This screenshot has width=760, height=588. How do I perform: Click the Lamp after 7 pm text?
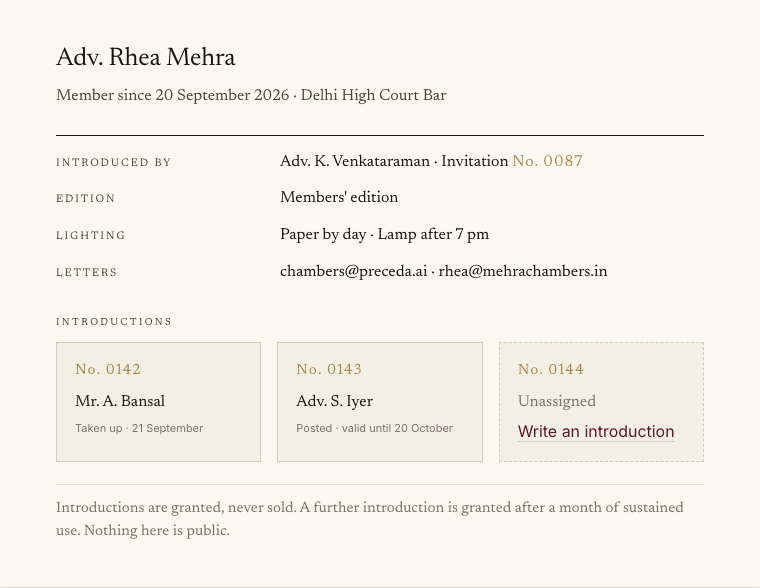click(433, 235)
